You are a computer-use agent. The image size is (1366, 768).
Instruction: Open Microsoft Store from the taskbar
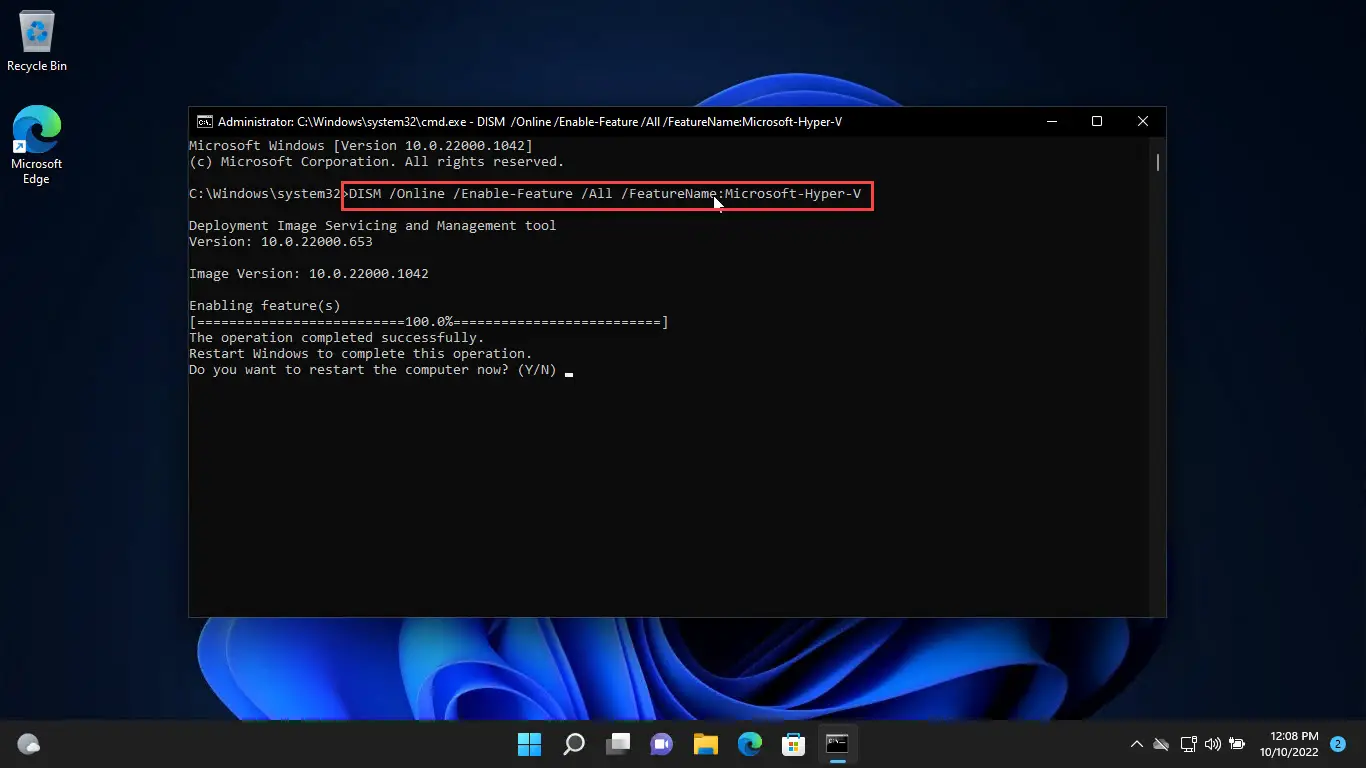[794, 744]
